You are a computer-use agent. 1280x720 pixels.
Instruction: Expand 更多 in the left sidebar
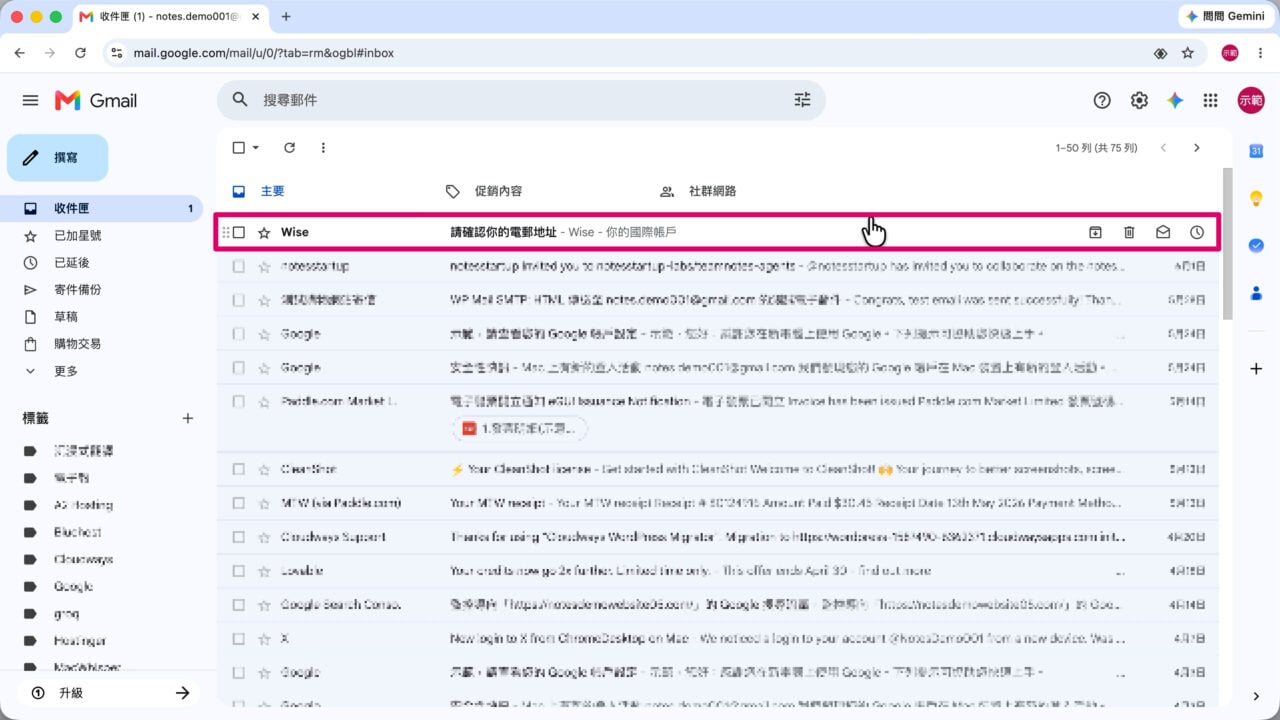(65, 371)
